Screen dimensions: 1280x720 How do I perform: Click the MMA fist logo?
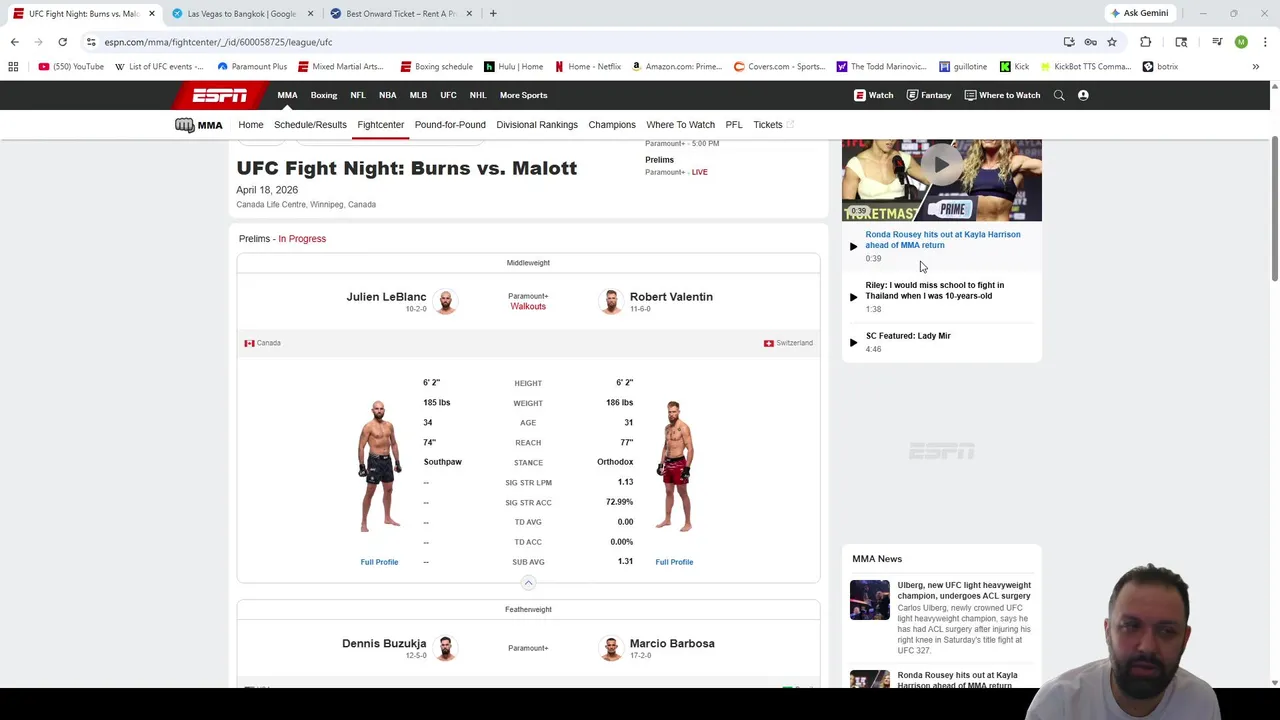(198, 125)
